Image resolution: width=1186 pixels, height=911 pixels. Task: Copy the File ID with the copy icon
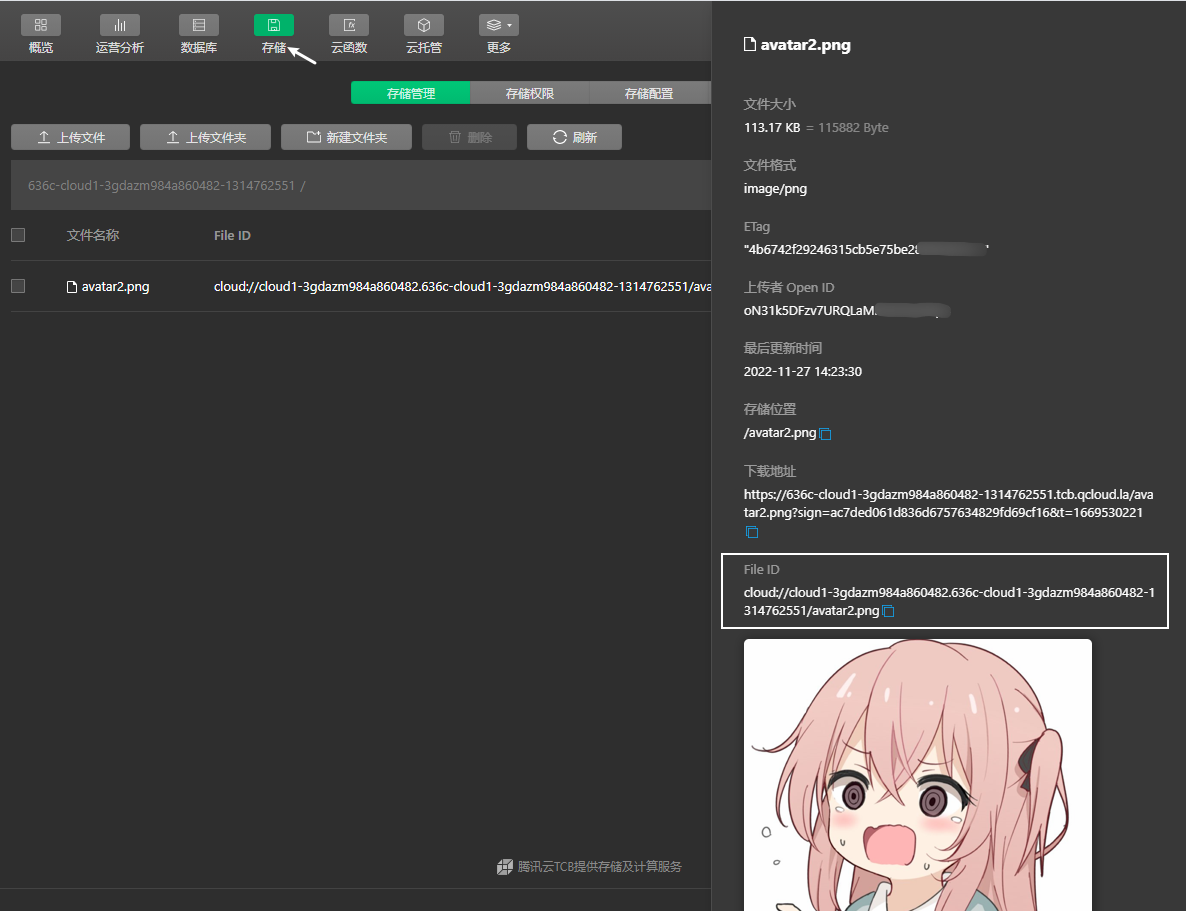tap(889, 611)
